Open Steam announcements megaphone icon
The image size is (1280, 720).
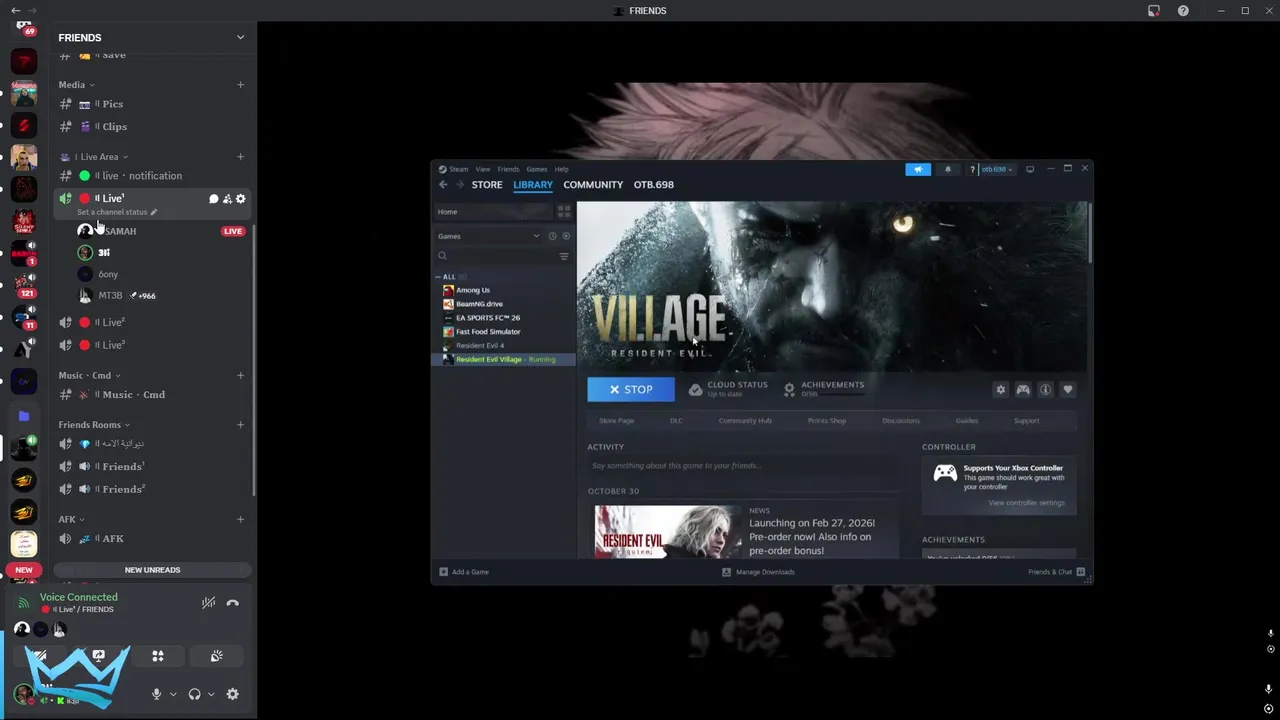918,169
